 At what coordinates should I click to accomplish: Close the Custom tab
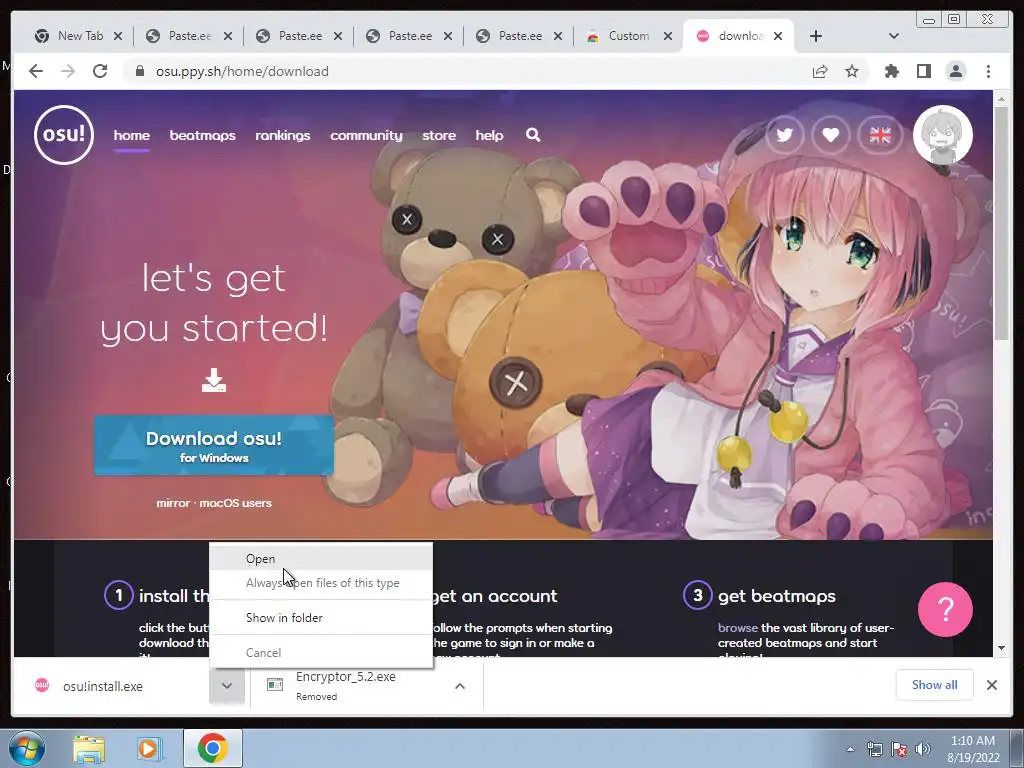pyautogui.click(x=667, y=36)
